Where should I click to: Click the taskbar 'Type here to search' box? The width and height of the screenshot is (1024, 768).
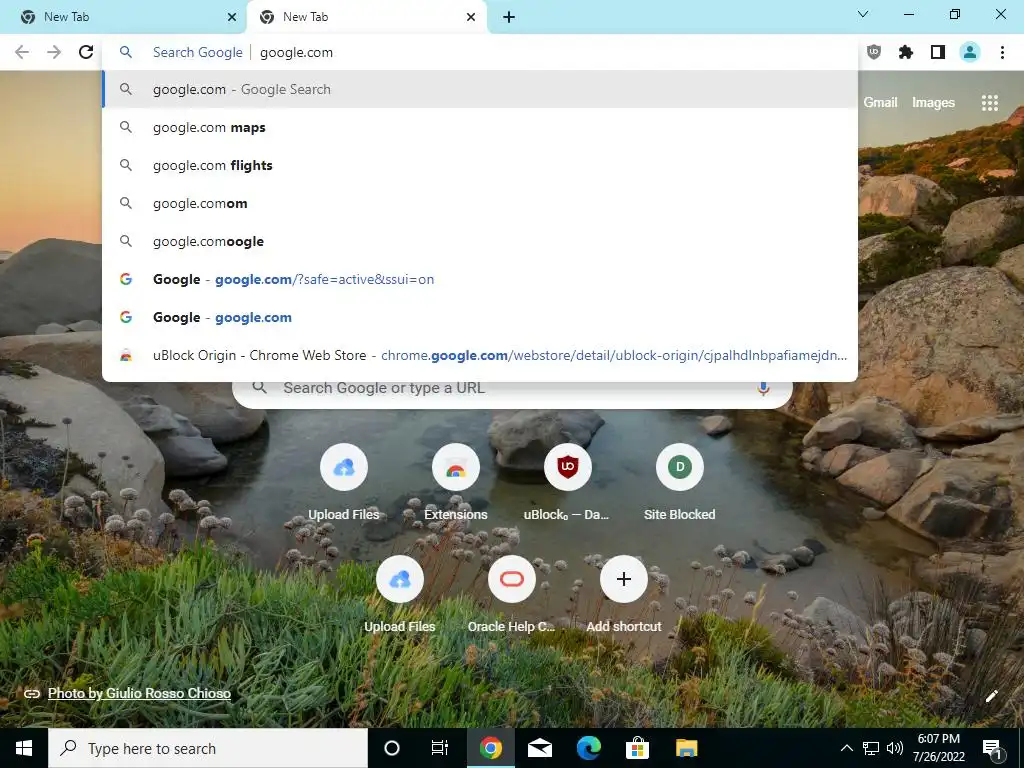tap(208, 748)
